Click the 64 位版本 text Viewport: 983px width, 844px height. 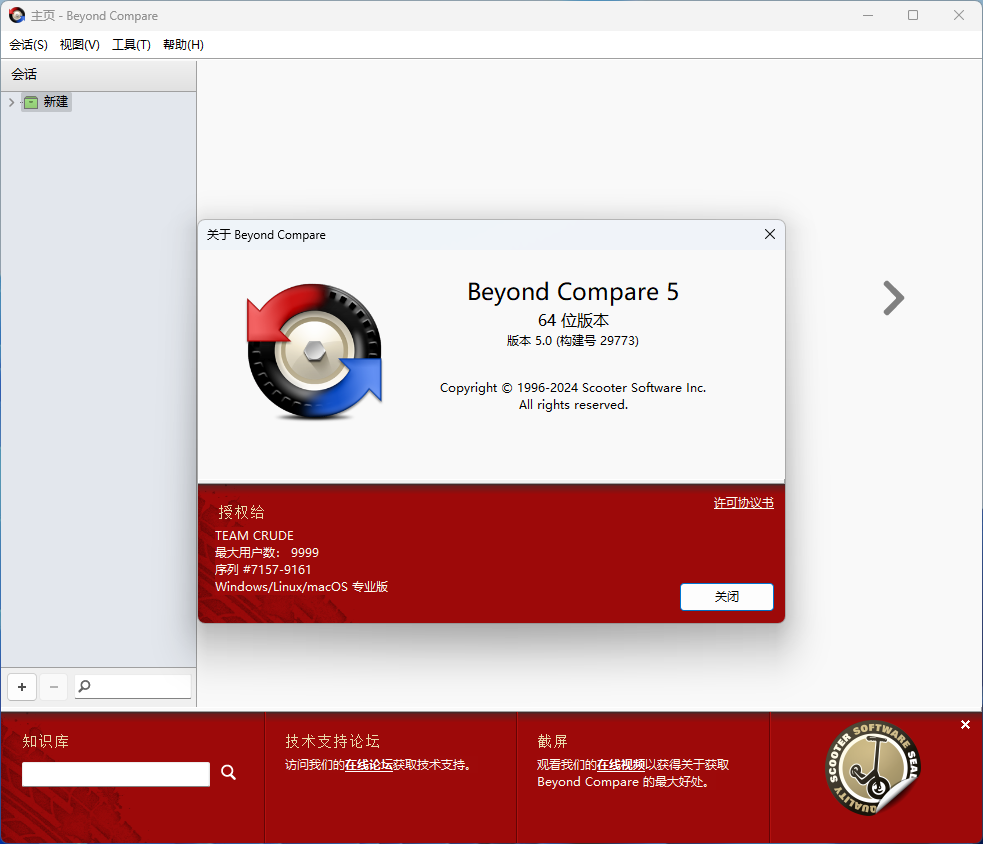point(573,320)
